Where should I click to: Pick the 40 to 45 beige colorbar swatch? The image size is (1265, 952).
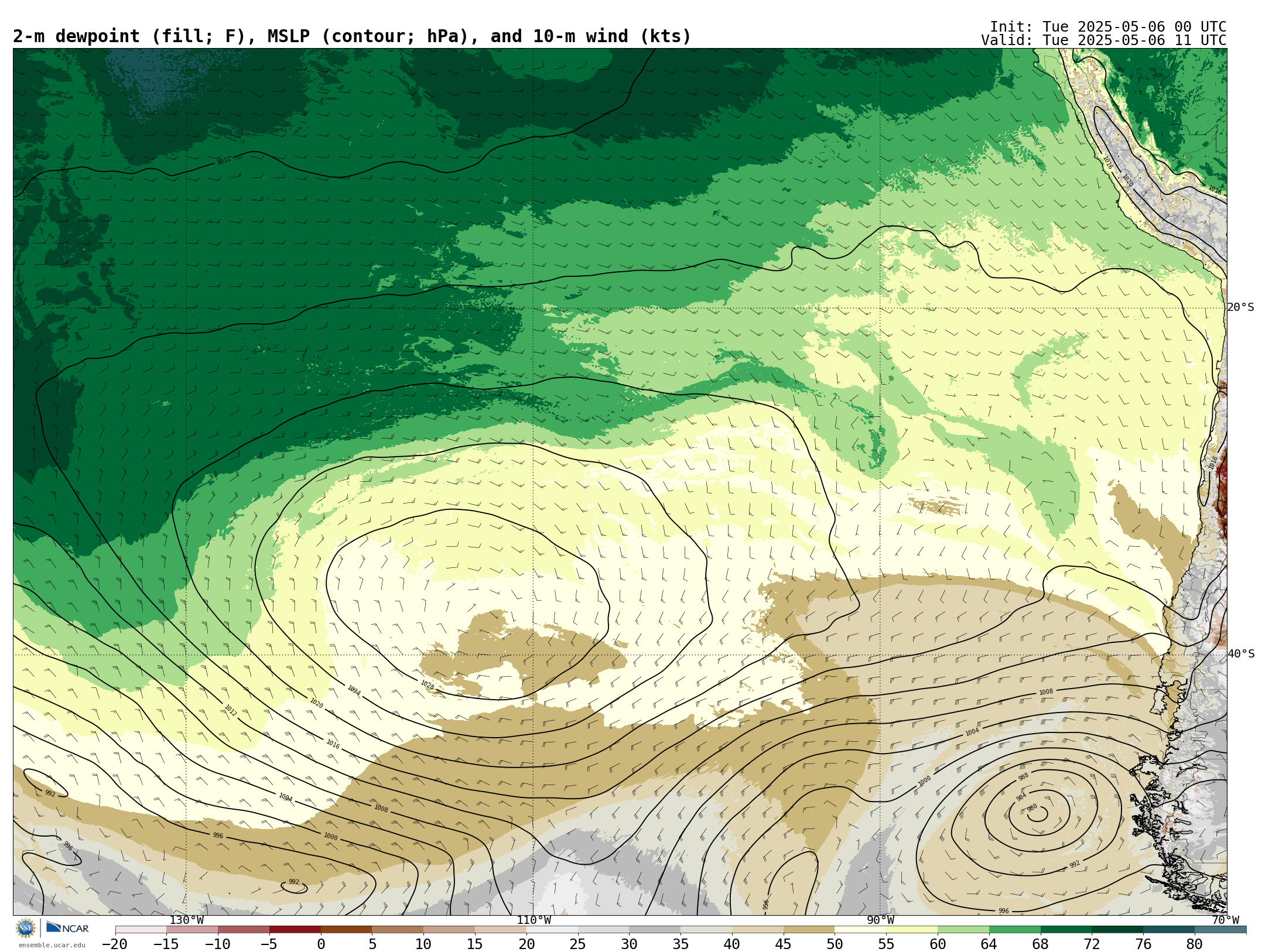[757, 930]
